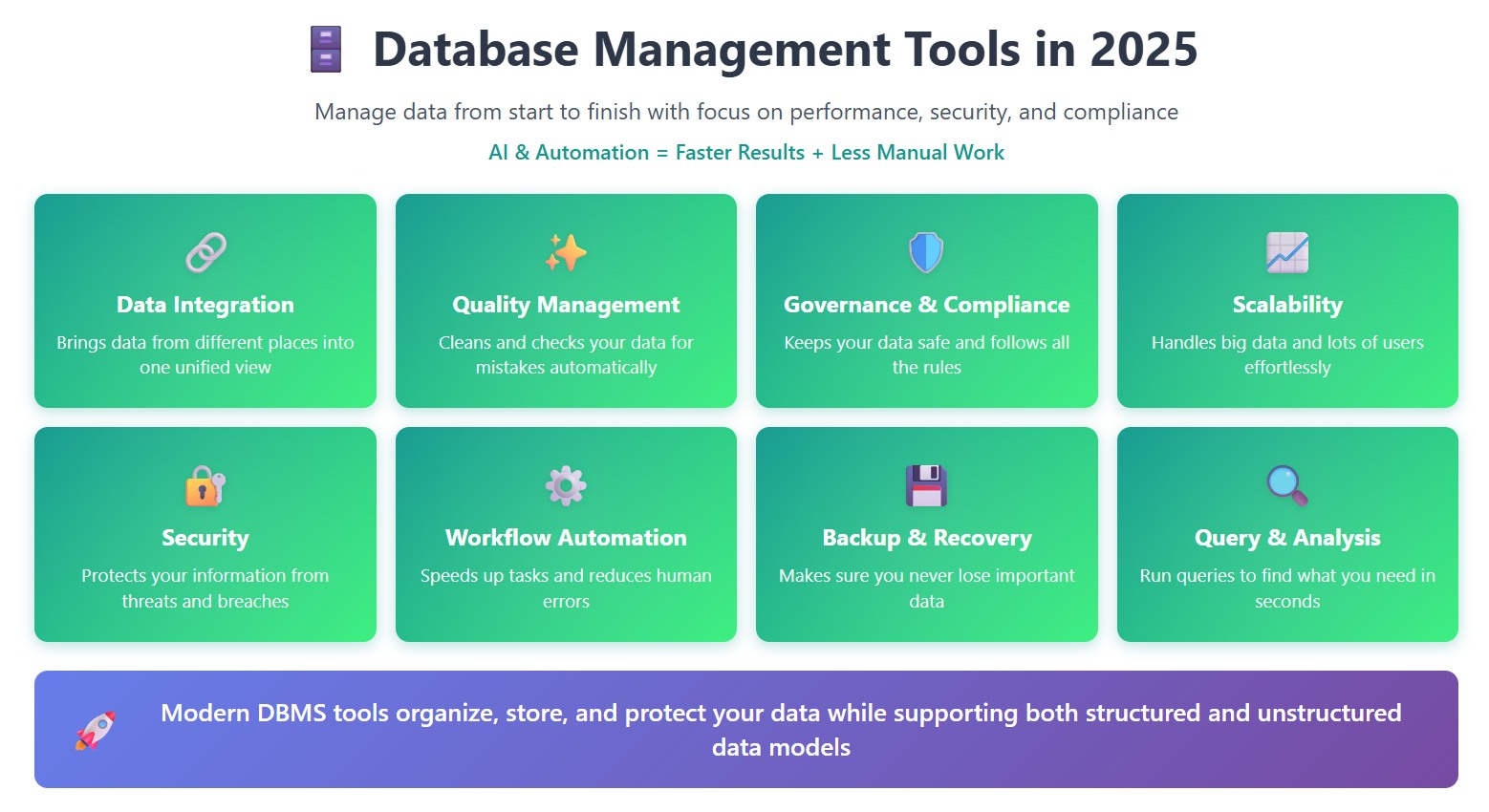Click the magnifying glass Query icon
The height and width of the screenshot is (812, 1489).
1287,486
